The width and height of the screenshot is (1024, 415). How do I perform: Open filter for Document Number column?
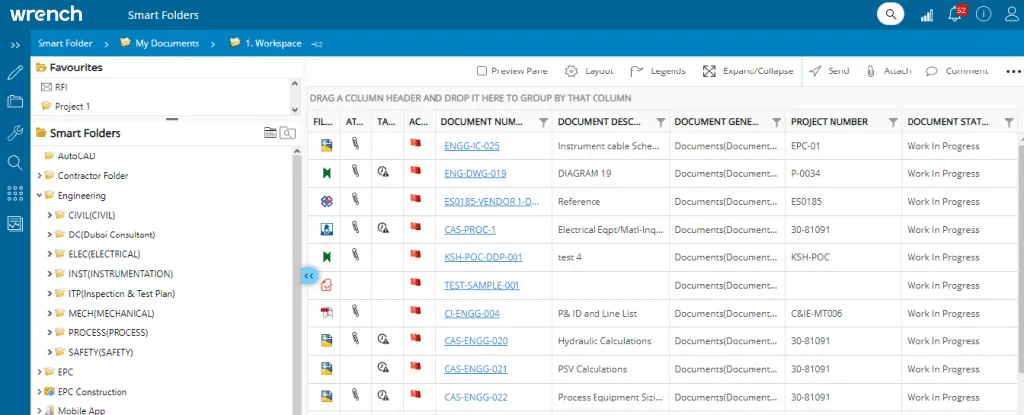543,122
